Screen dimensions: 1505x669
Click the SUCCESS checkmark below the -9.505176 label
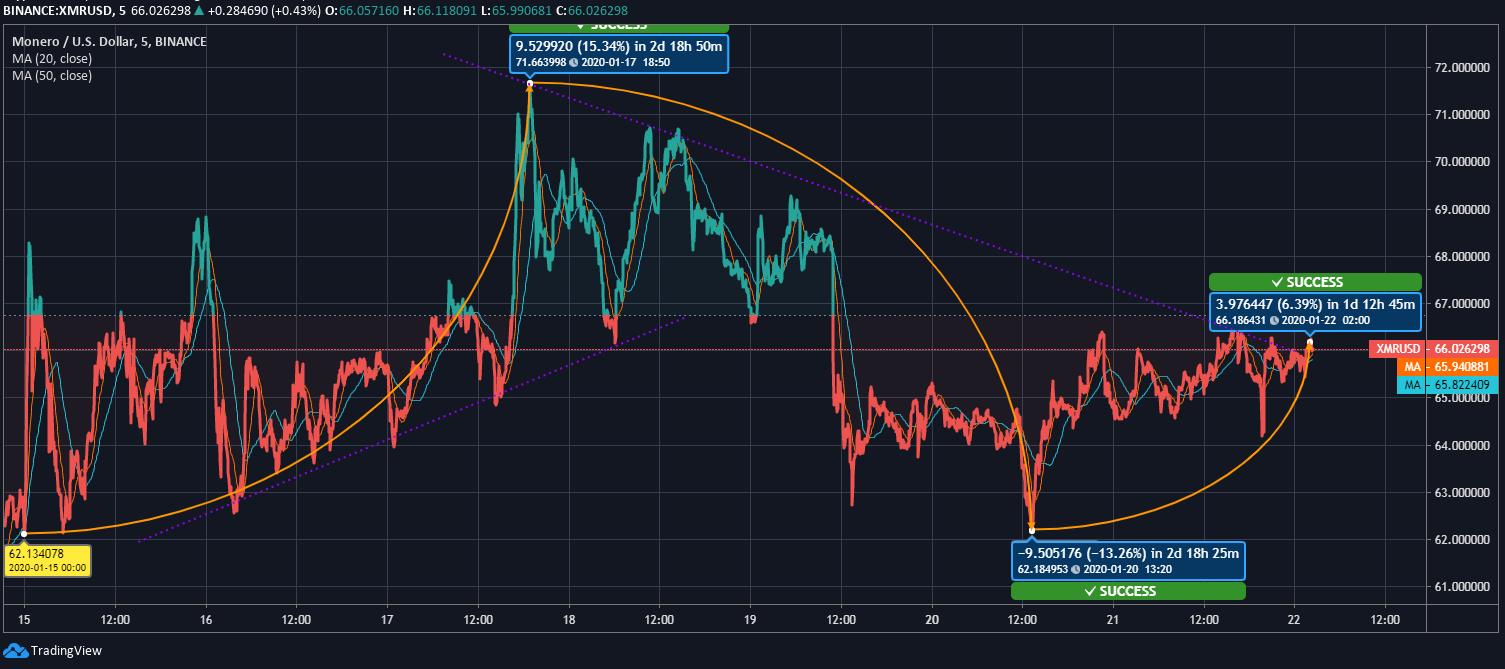(1127, 591)
